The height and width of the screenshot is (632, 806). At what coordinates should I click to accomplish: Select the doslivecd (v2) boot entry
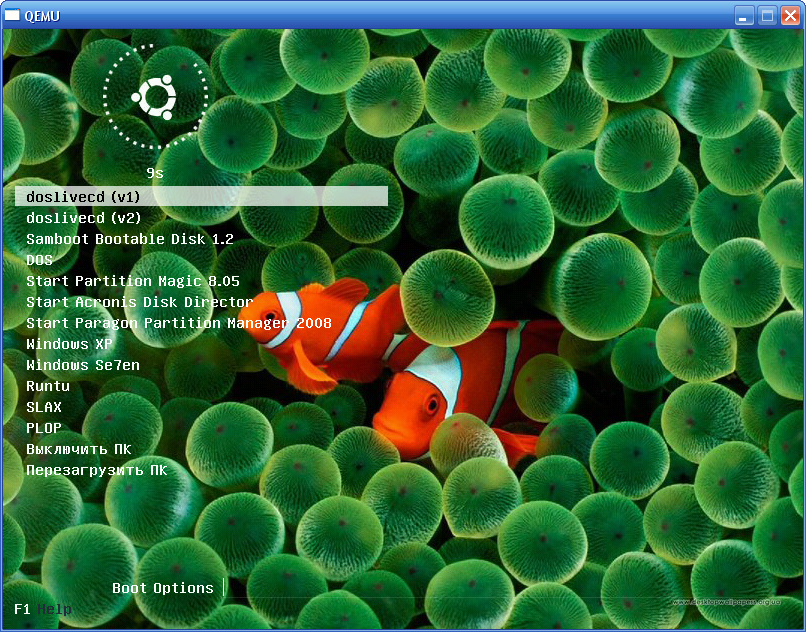84,218
